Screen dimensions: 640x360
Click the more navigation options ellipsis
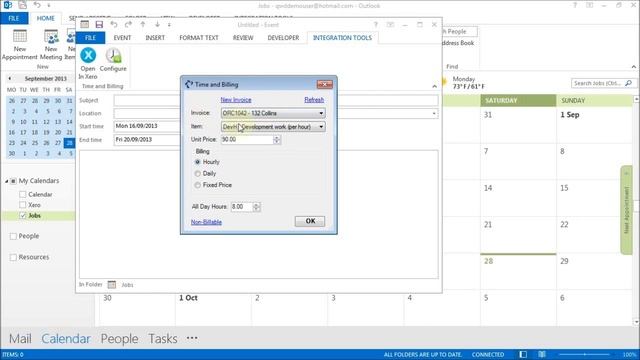[x=192, y=338]
